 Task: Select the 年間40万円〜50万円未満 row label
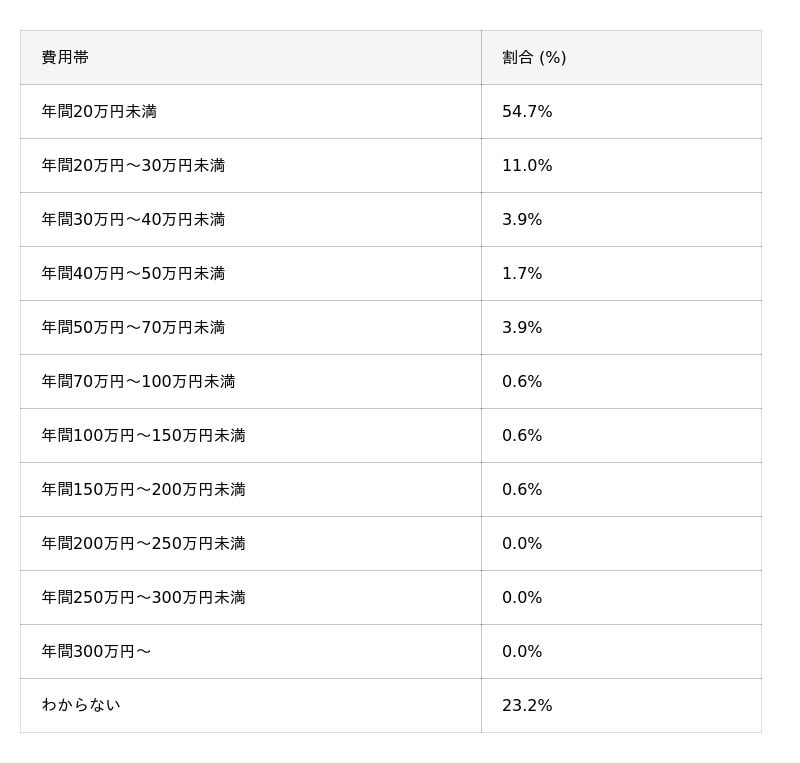click(133, 274)
